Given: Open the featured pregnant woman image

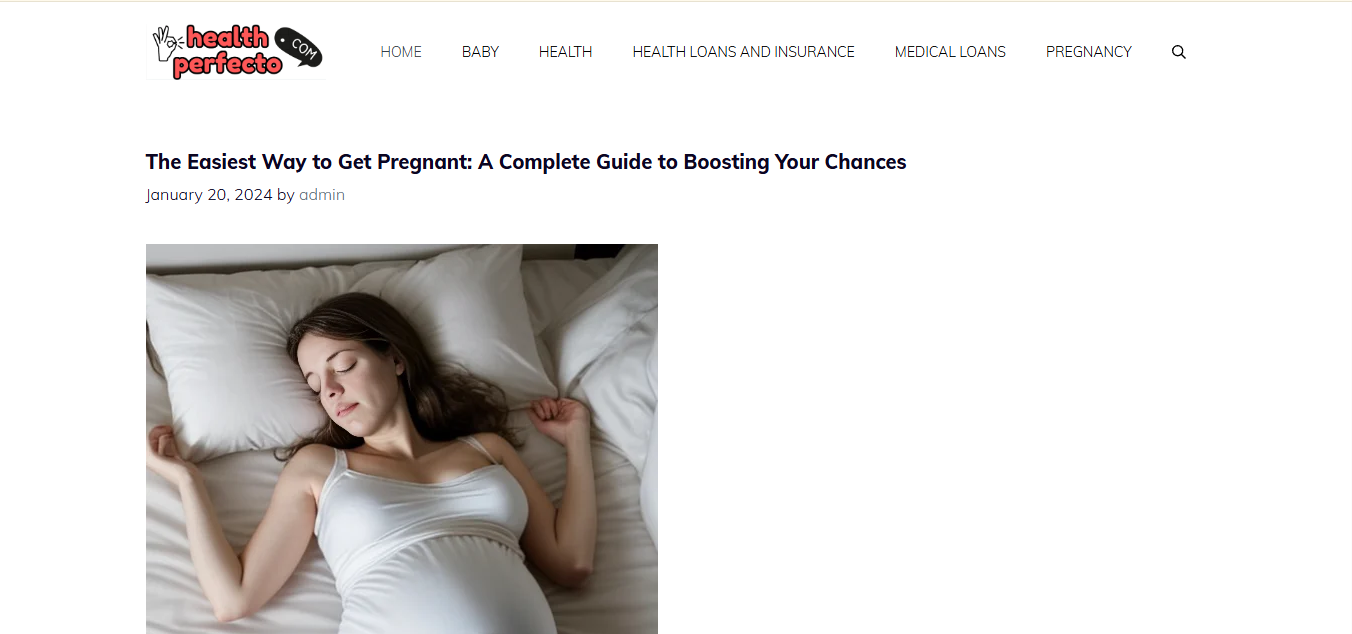Looking at the screenshot, I should point(402,439).
